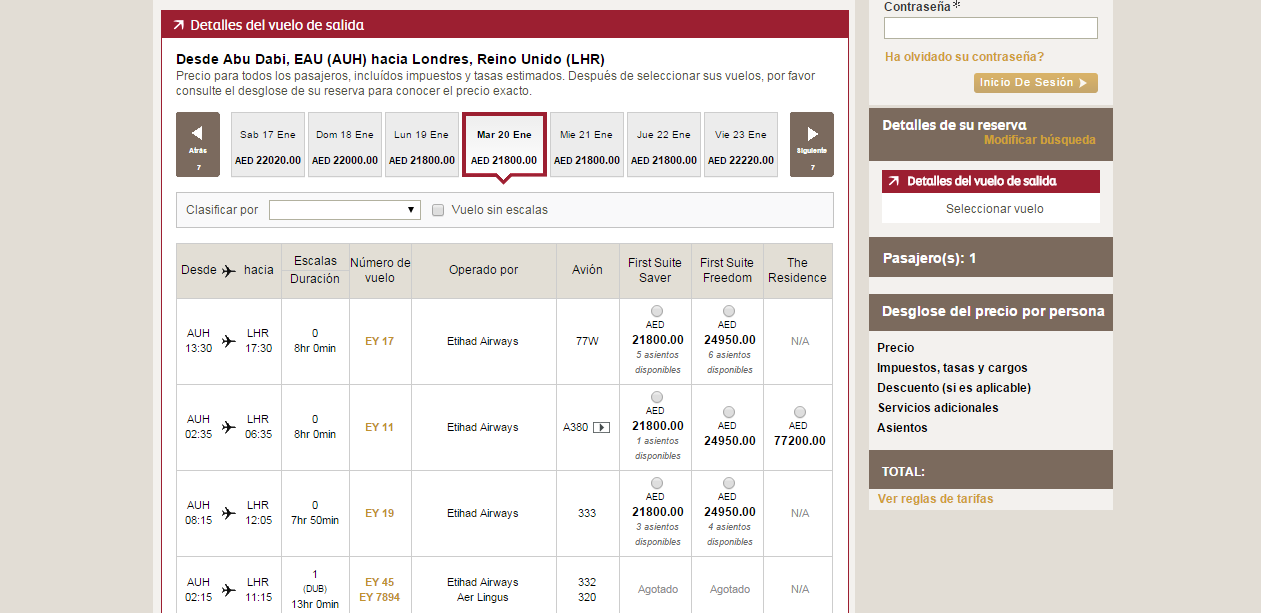Click the Atrás previous-week arrow
Image resolution: width=1261 pixels, height=613 pixels.
pyautogui.click(x=197, y=144)
